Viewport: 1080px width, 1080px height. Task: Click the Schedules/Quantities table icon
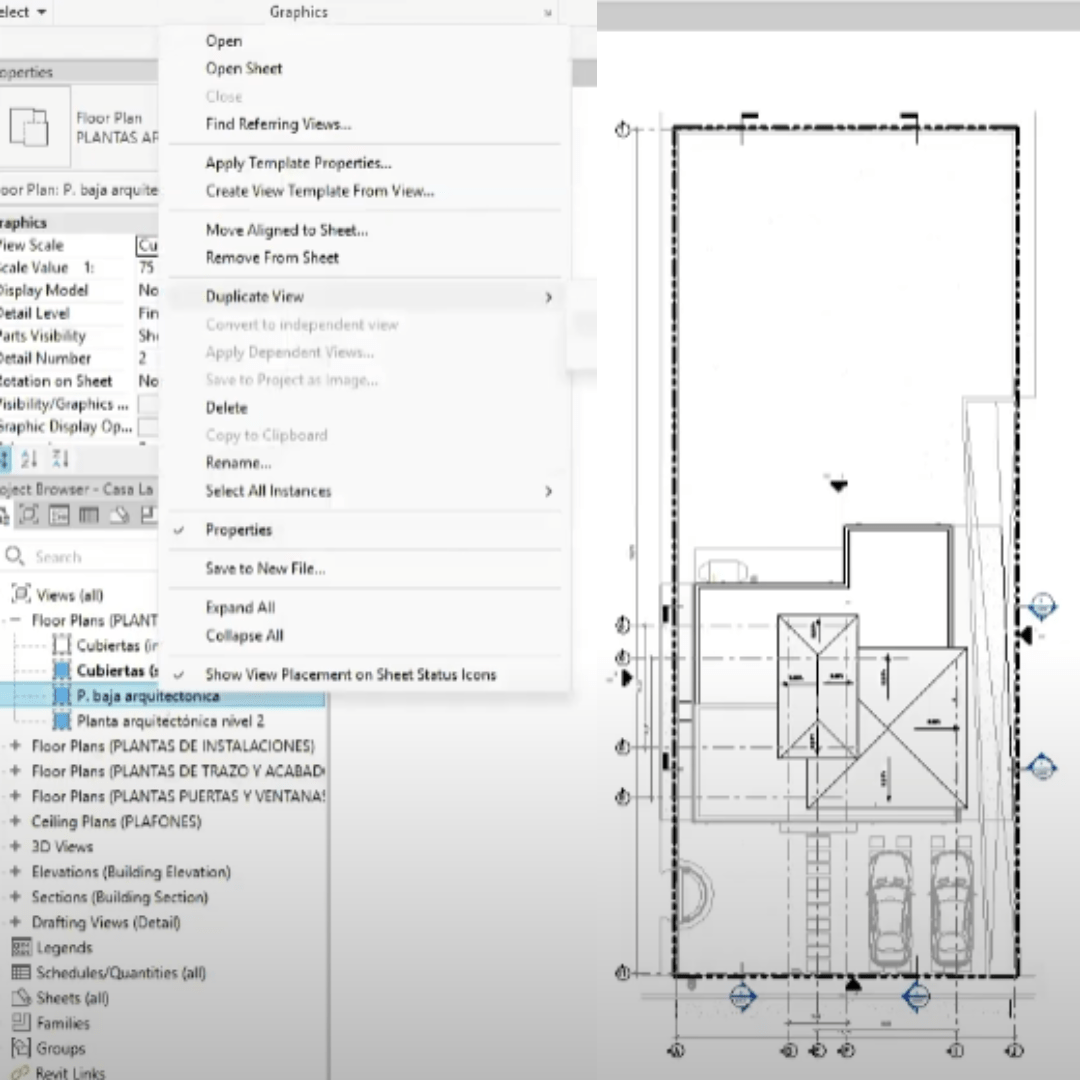(20, 972)
